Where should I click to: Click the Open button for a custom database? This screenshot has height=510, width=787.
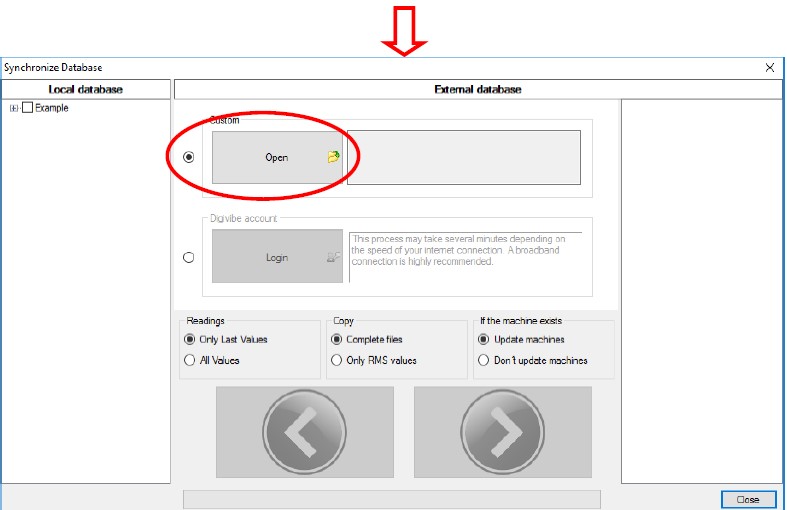(x=277, y=158)
